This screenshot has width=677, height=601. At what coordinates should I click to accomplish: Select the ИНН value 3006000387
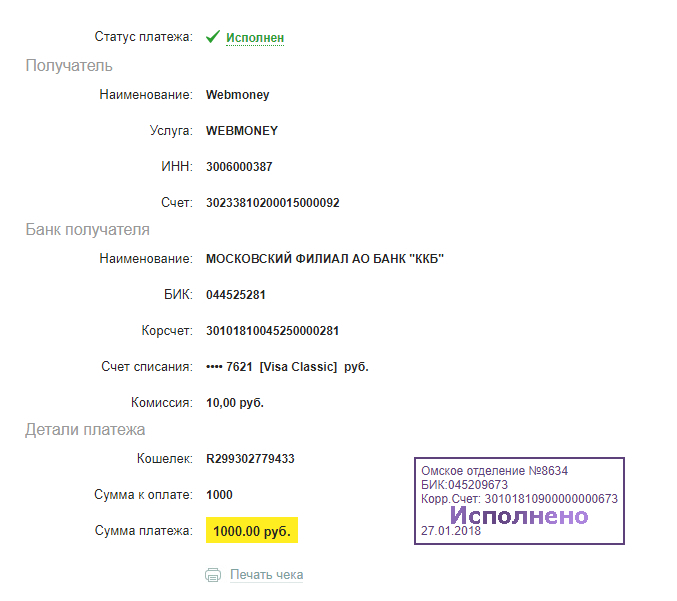coord(239,167)
